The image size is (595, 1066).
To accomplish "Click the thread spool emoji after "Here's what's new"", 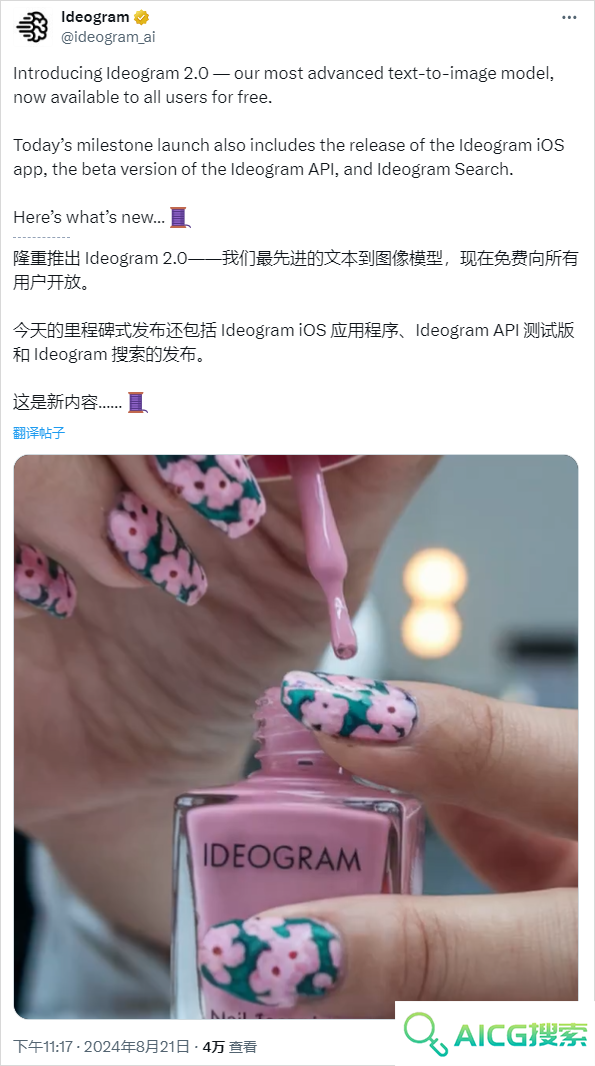I will coord(179,218).
